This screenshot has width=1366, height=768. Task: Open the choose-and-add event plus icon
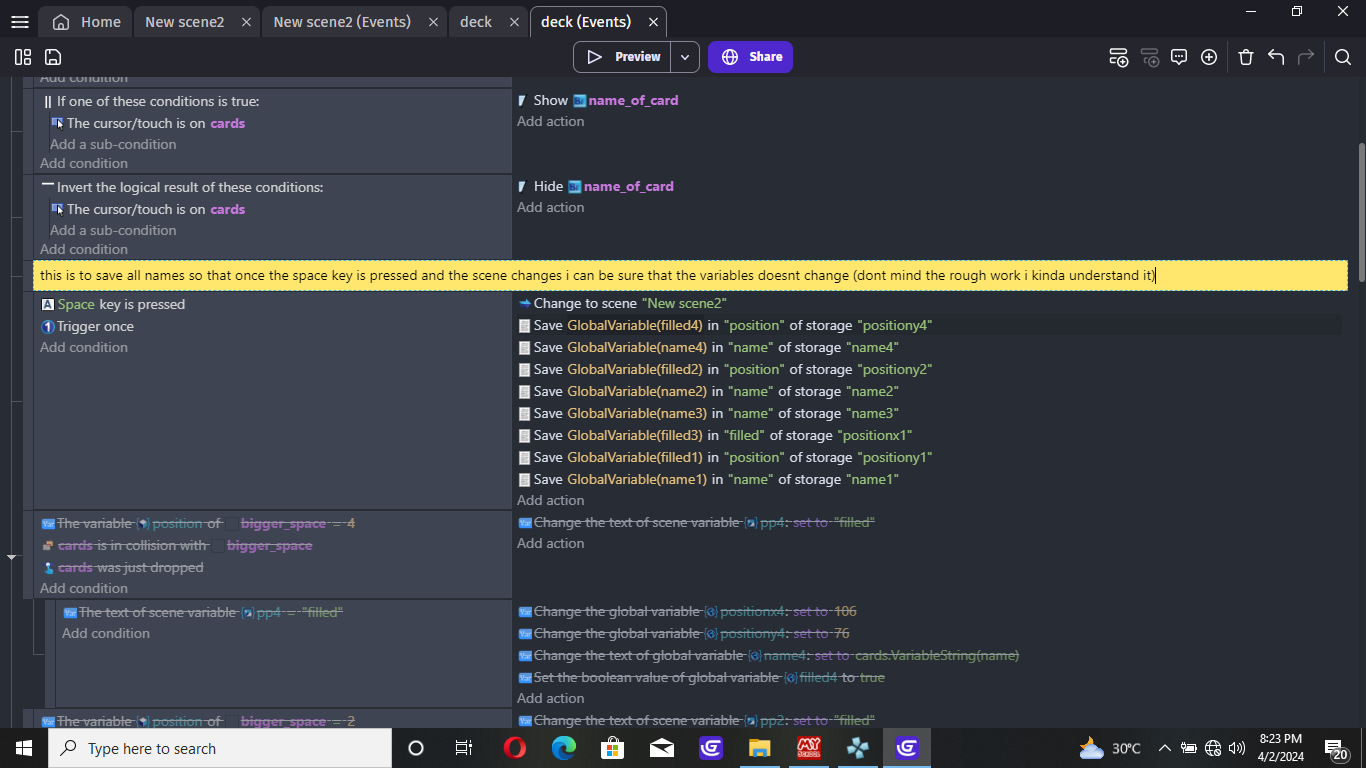[1209, 57]
